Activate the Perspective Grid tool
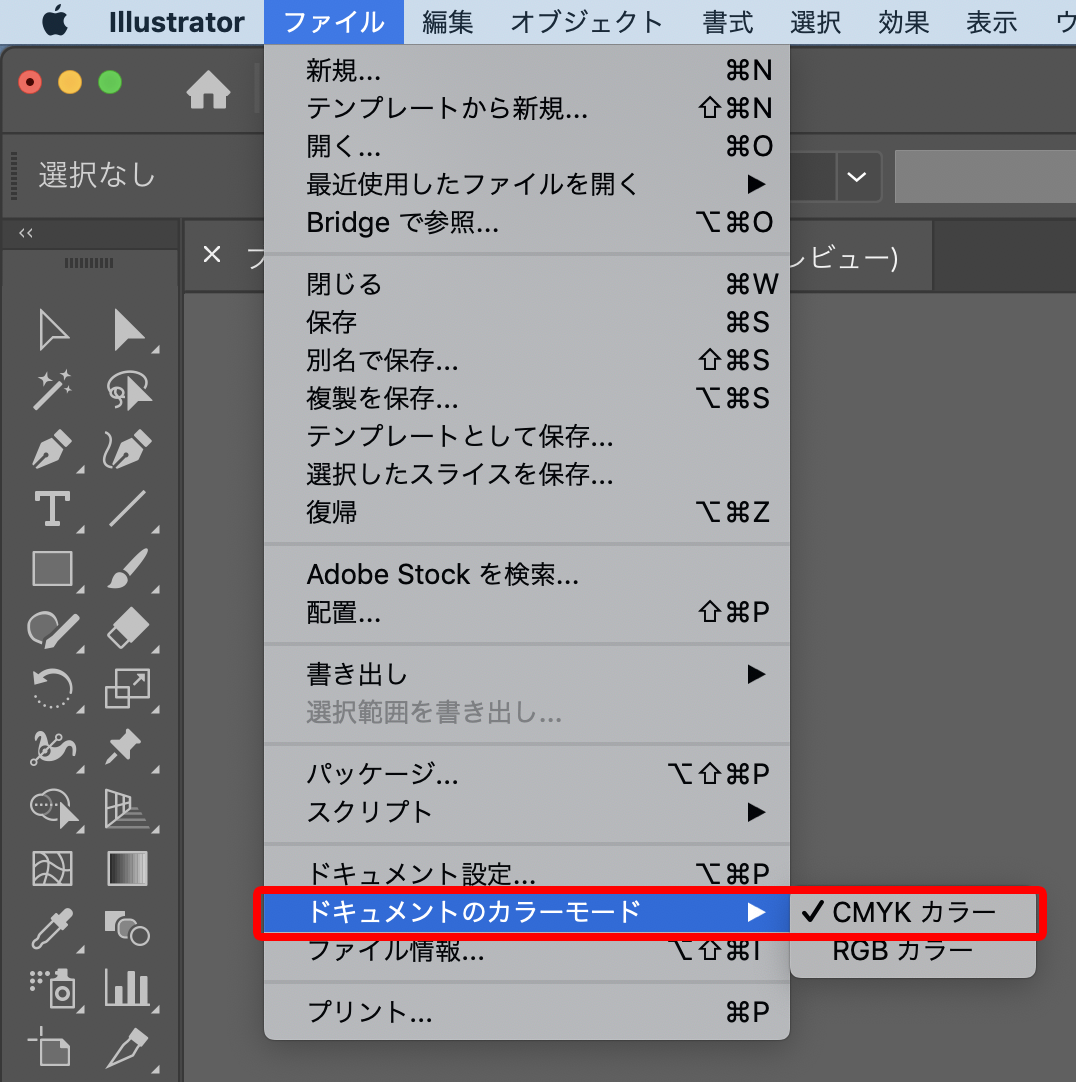1076x1082 pixels. click(127, 808)
